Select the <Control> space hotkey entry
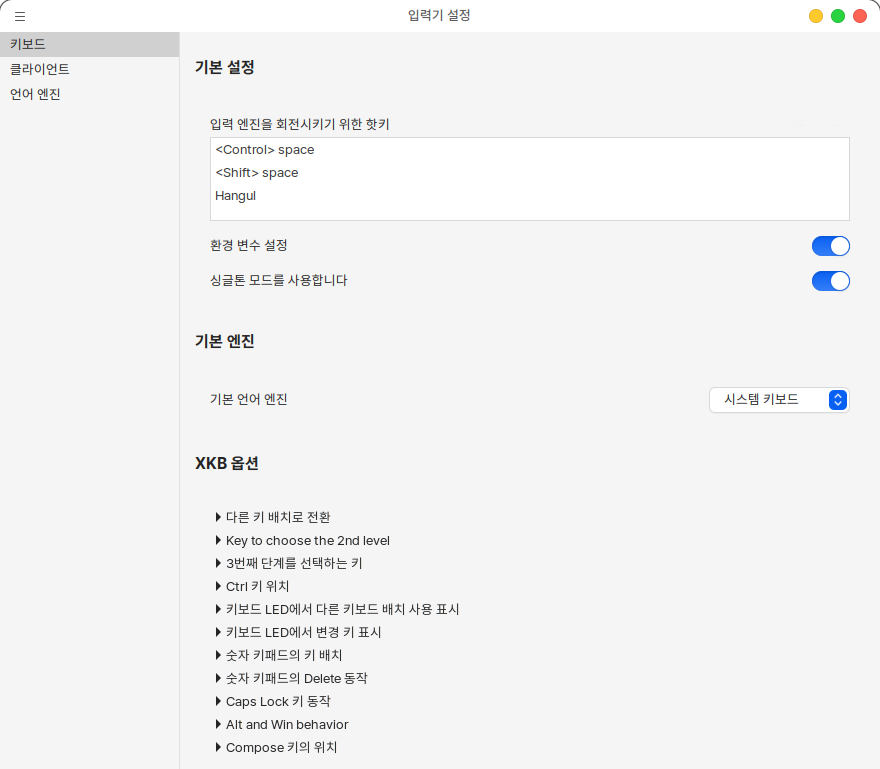 click(x=265, y=150)
